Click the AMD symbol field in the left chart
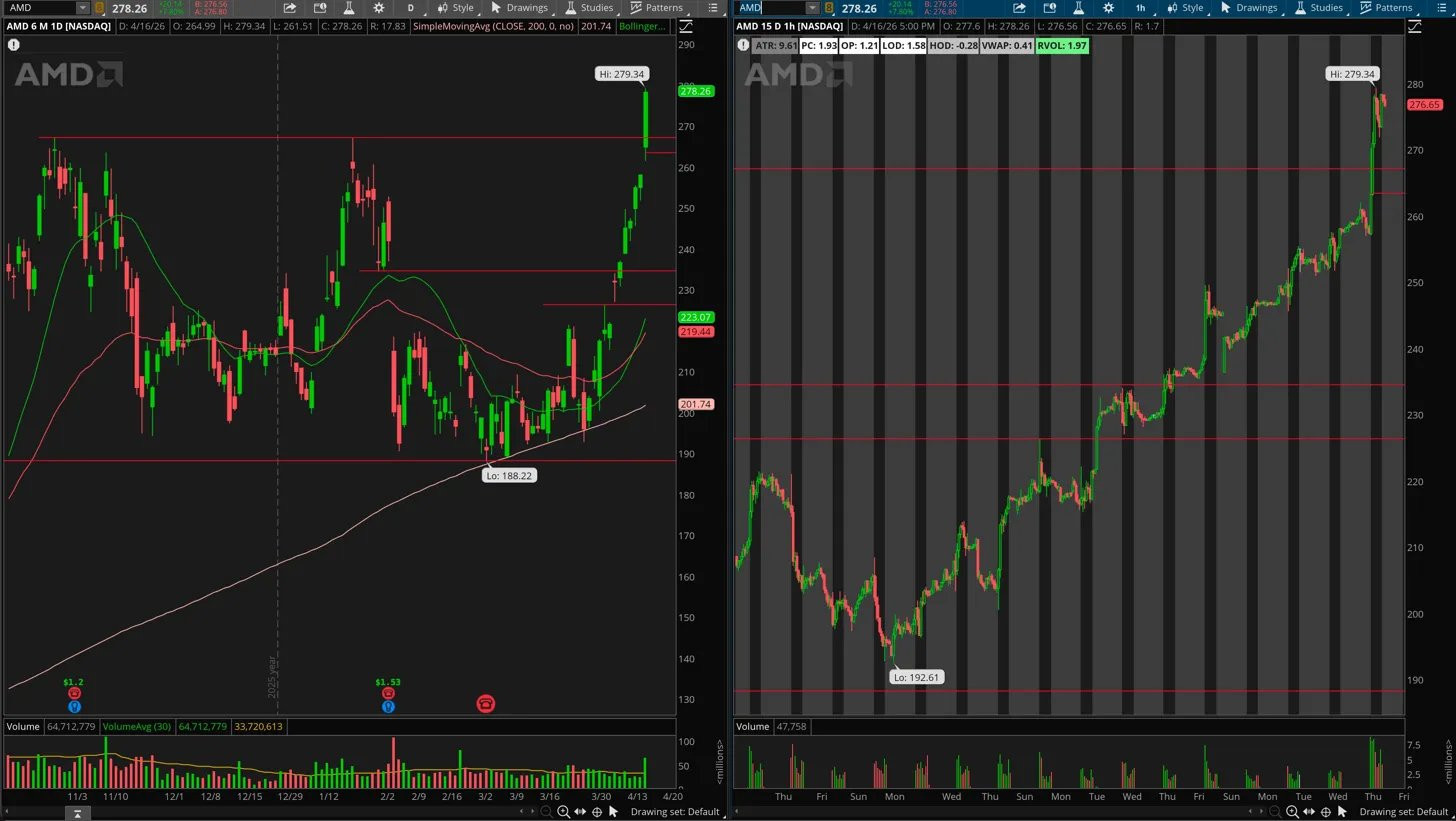 click(x=42, y=8)
